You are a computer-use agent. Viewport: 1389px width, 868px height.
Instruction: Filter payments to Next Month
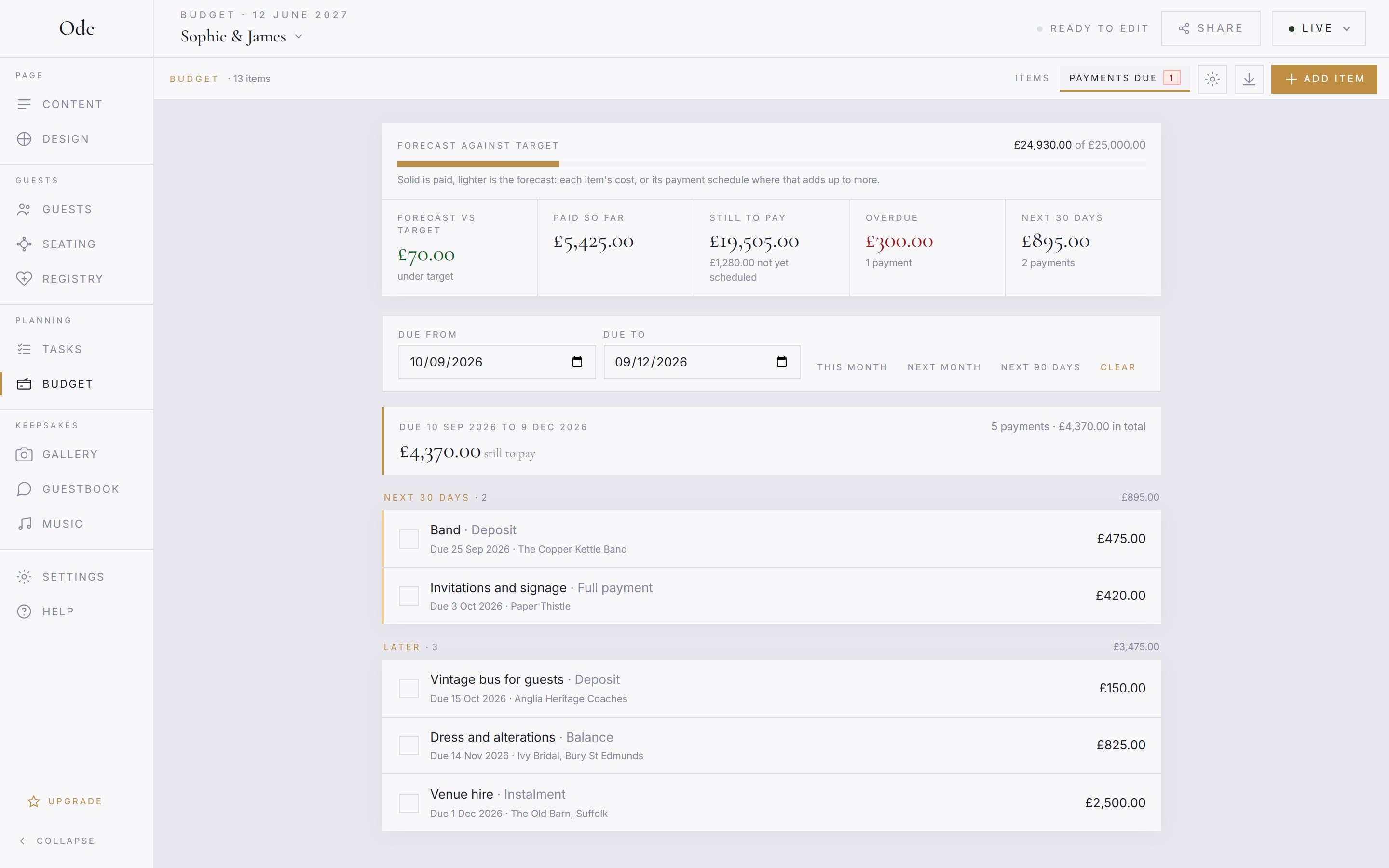click(x=944, y=367)
